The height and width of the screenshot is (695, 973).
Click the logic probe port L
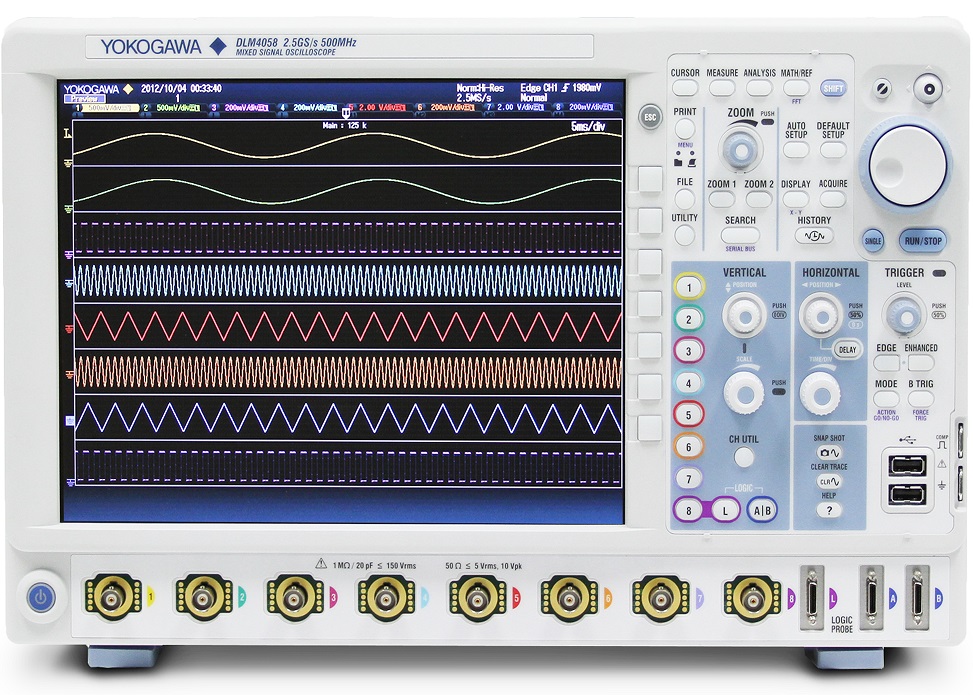(x=812, y=598)
